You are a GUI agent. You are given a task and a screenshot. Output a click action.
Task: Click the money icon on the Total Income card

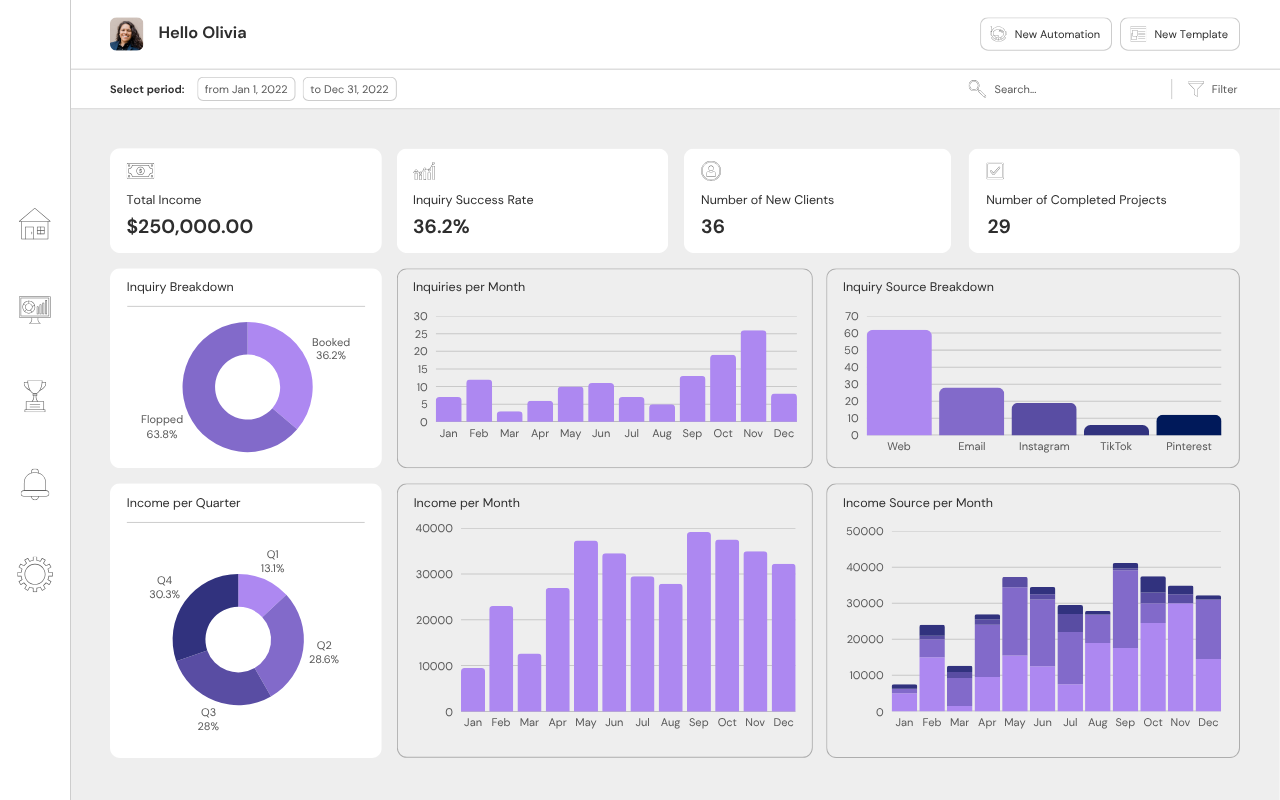(140, 170)
